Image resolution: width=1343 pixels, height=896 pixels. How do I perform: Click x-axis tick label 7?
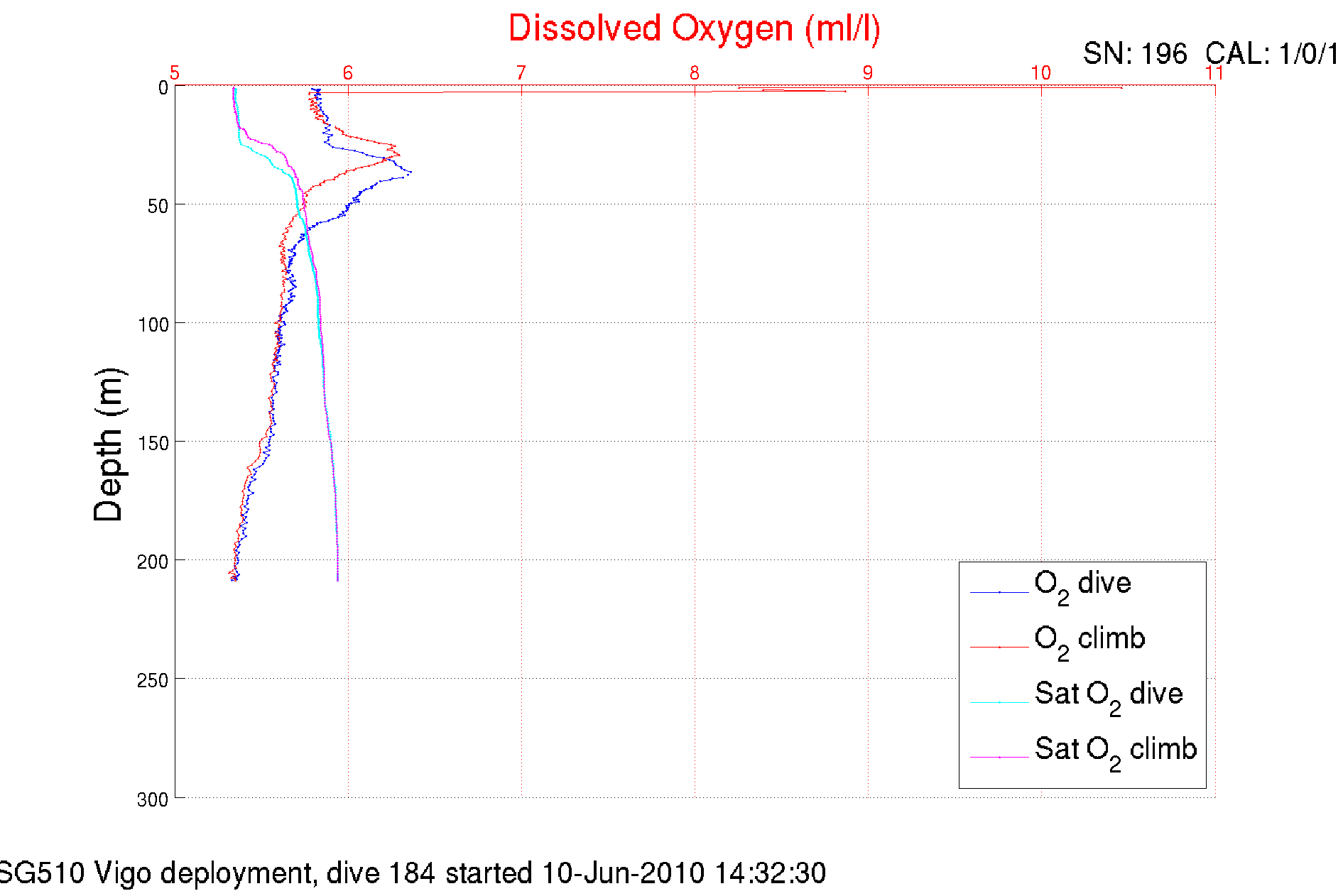tap(521, 73)
